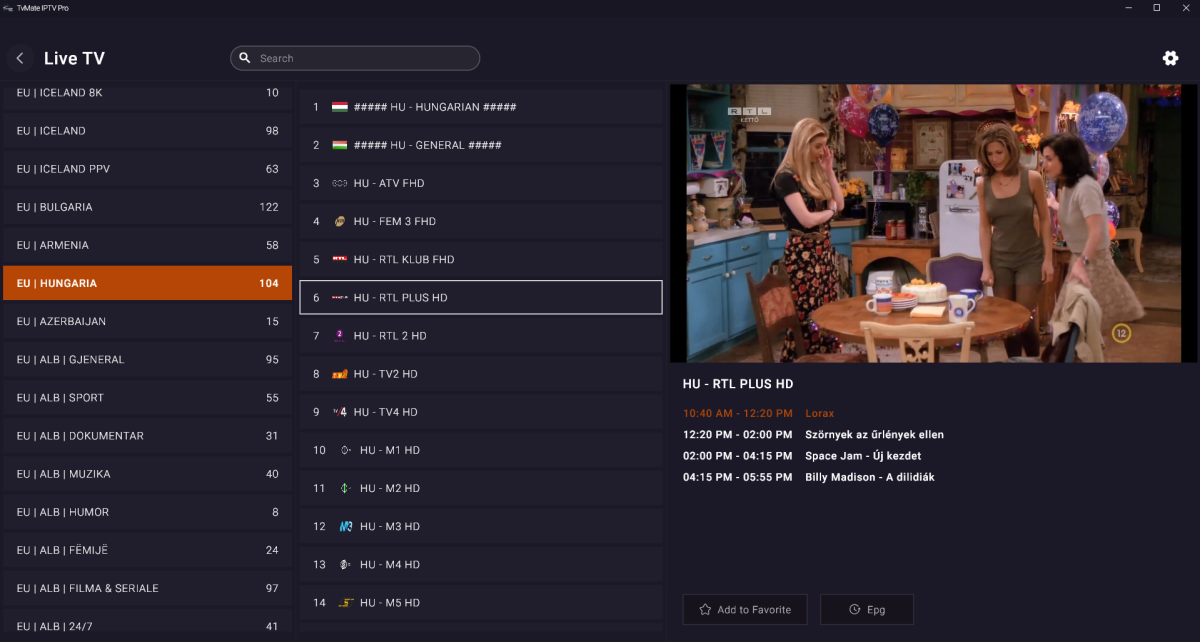Select the EU | ALB | MUZIKA category
1200x642 pixels.
pos(147,474)
